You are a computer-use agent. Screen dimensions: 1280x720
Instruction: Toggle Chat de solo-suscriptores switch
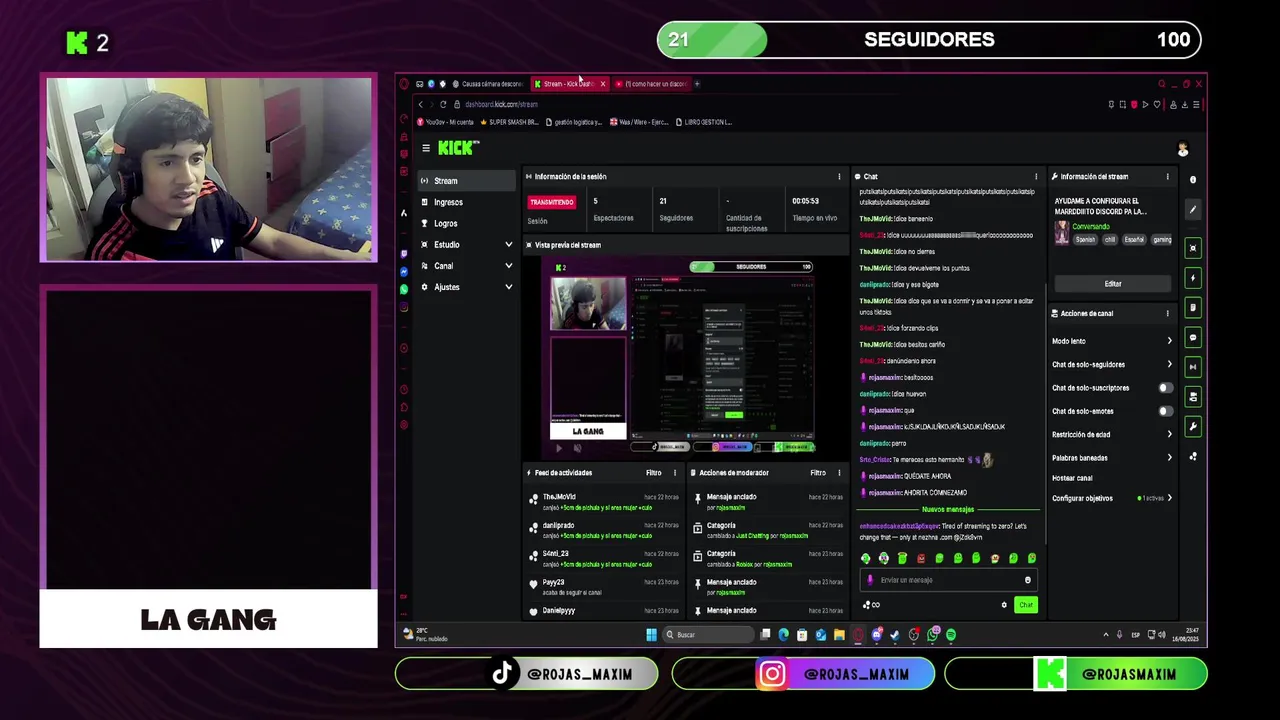point(1165,388)
